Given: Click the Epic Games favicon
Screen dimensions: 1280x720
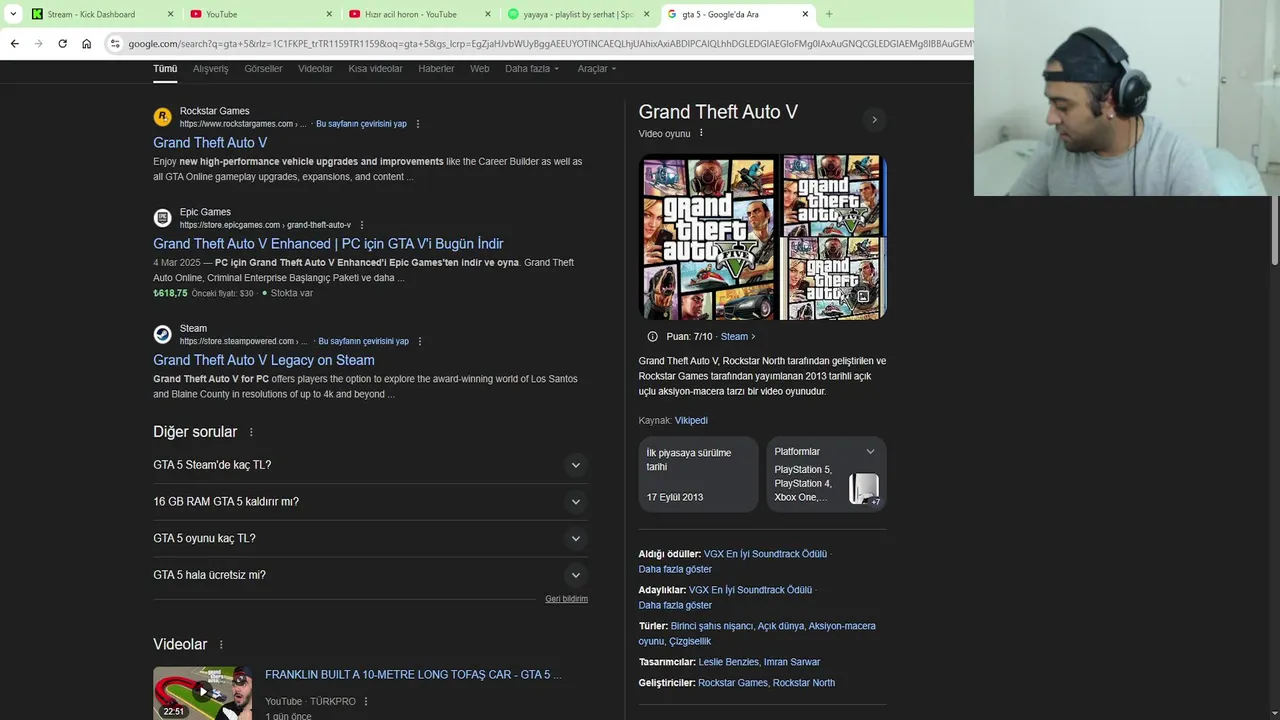Looking at the screenshot, I should pos(162,218).
